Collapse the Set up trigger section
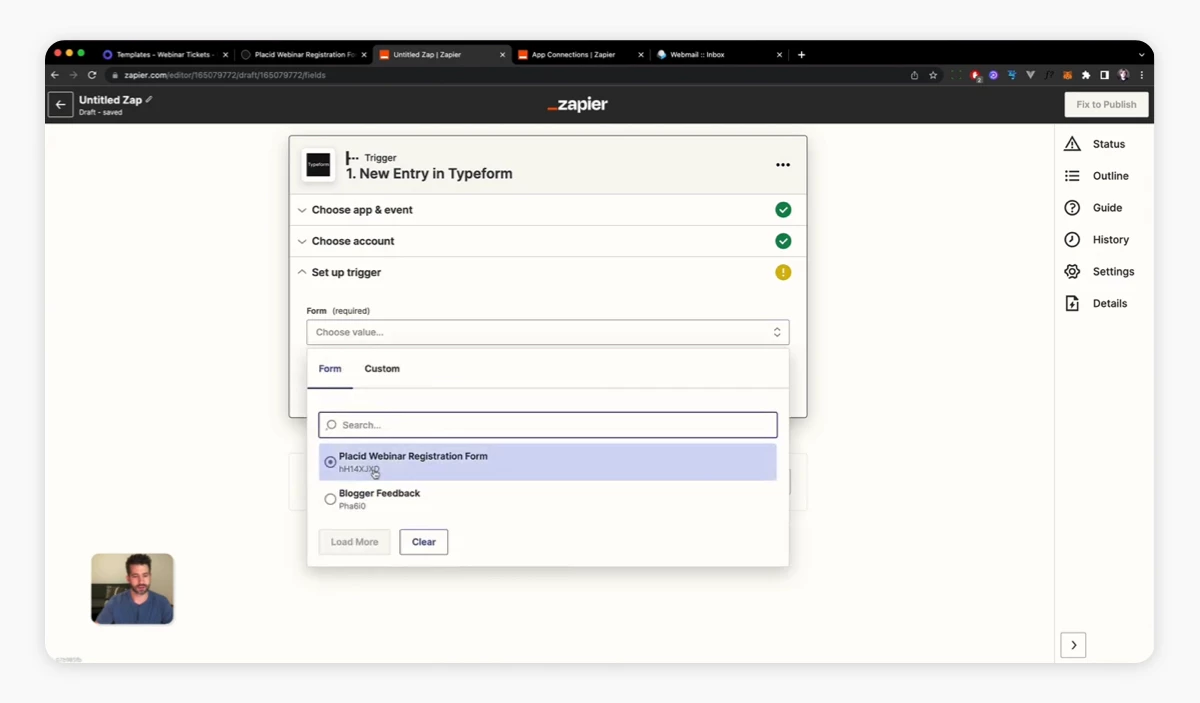1200x703 pixels. click(548, 272)
